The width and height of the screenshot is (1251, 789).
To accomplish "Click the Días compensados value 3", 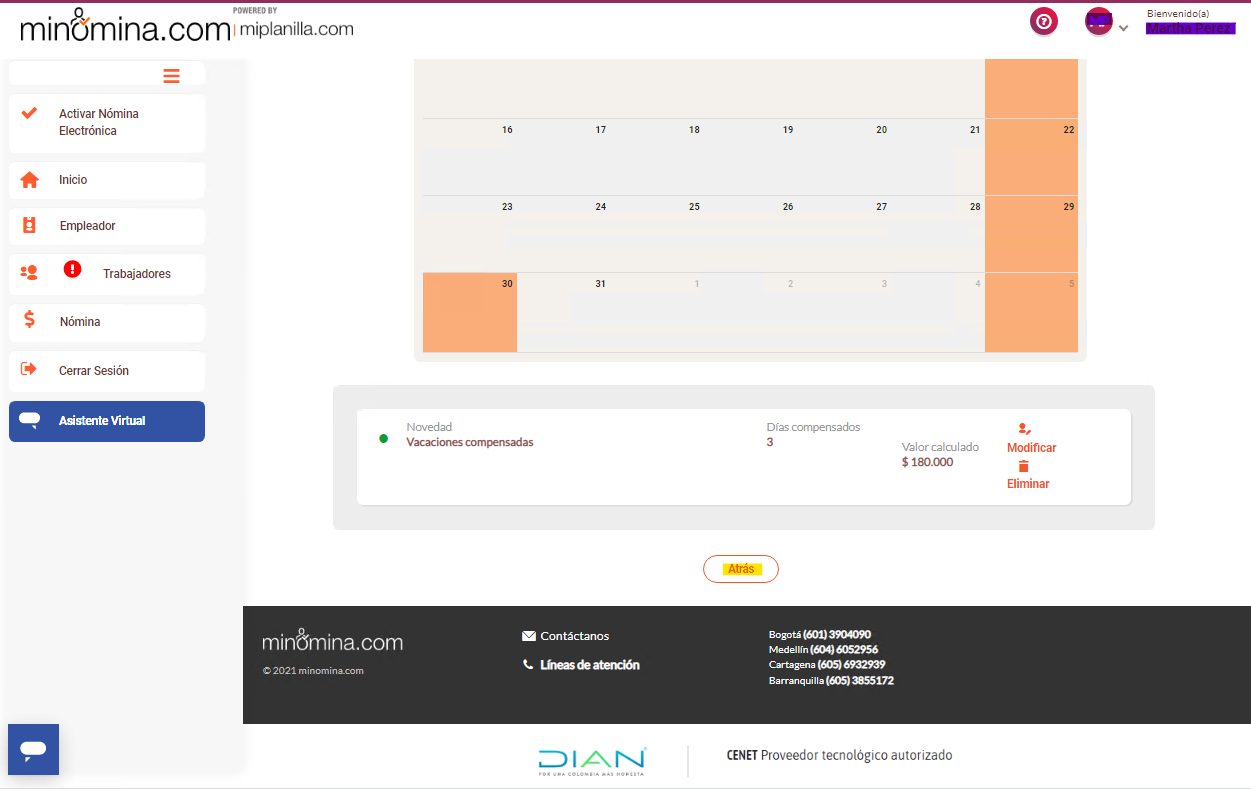I will (770, 442).
